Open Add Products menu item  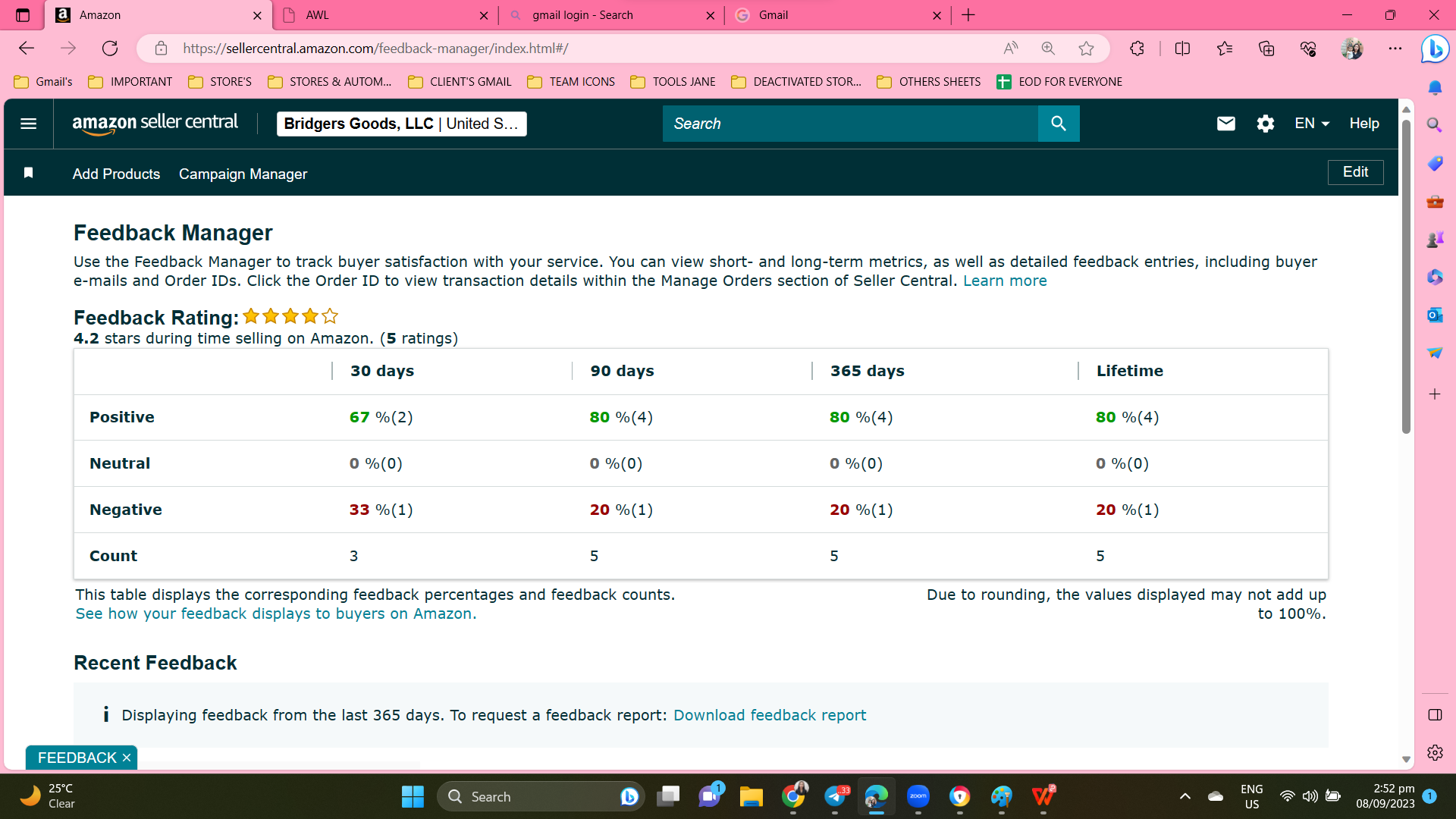point(116,174)
